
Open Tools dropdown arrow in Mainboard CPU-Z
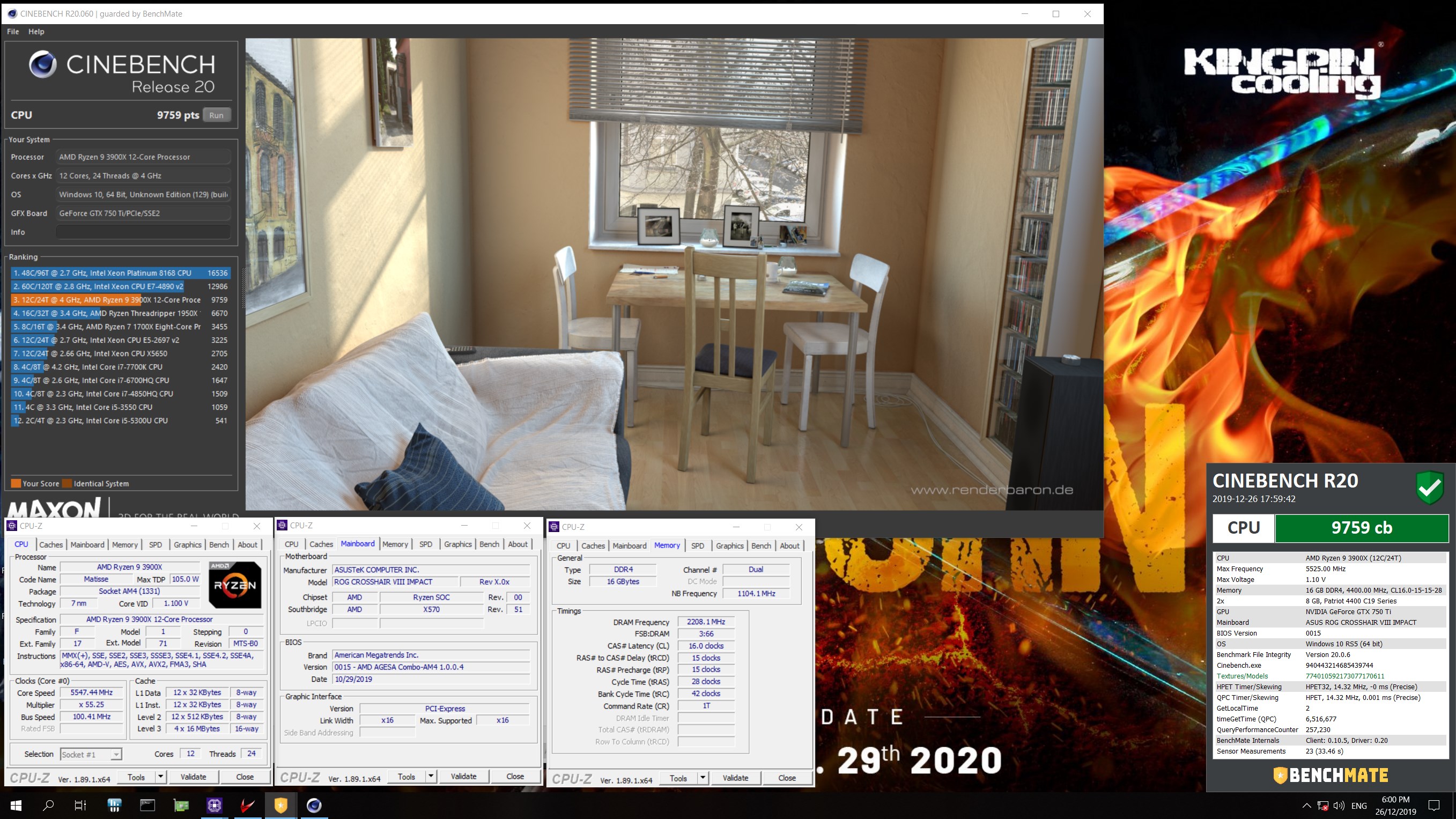(x=431, y=776)
